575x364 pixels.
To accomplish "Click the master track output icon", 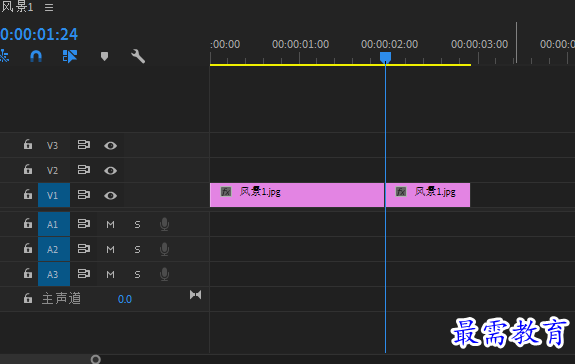I will [x=195, y=295].
